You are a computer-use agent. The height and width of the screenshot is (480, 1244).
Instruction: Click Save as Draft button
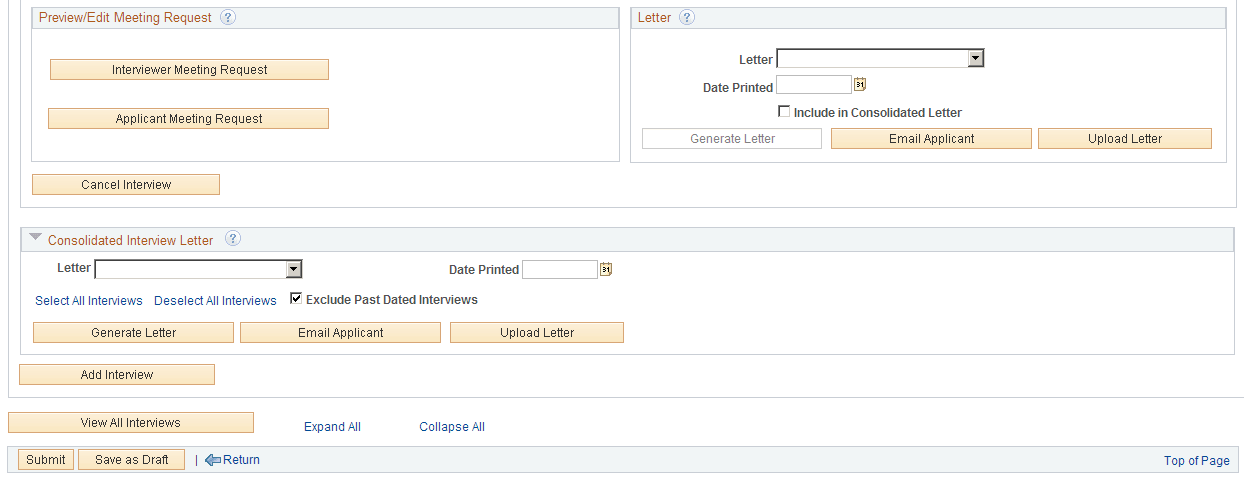tap(131, 460)
